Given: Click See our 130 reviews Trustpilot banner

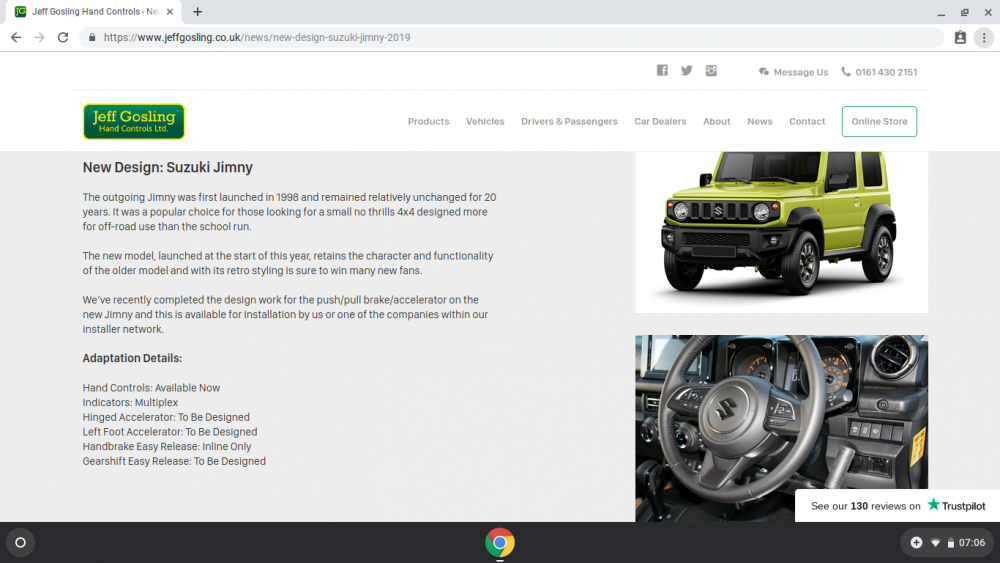Looking at the screenshot, I should tap(897, 506).
